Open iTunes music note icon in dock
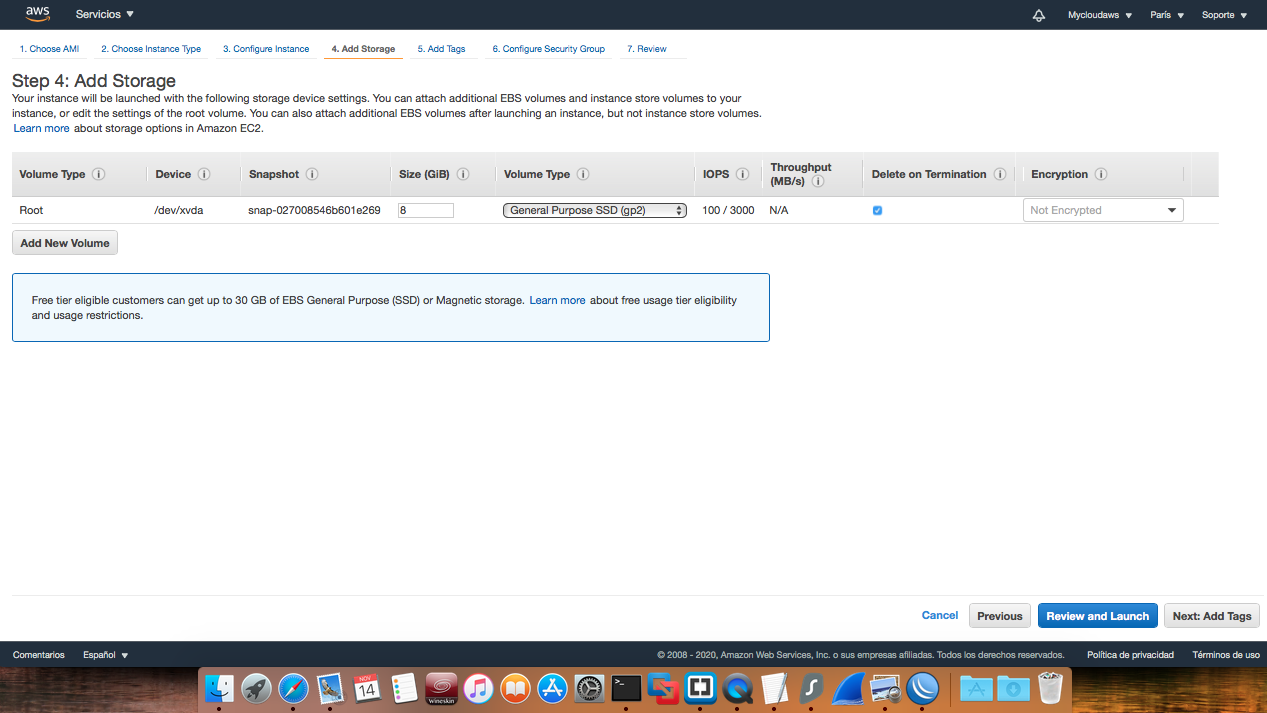1267x713 pixels. [478, 688]
